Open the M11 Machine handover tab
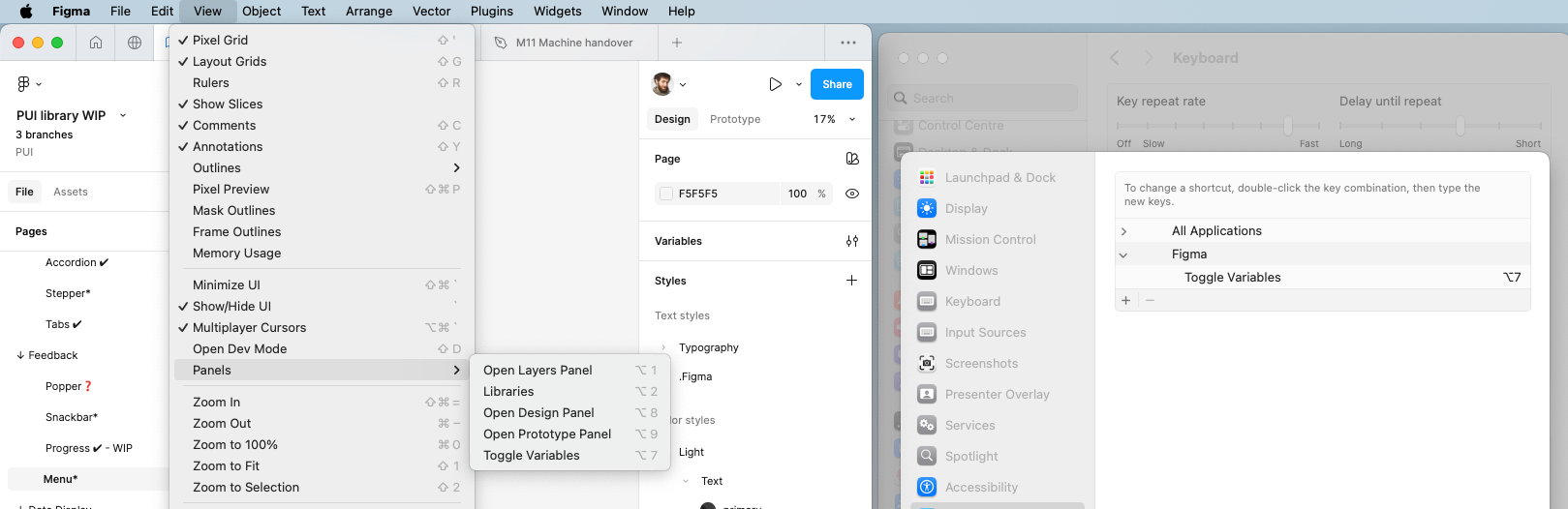Screen dimensions: 1568x509 click(569, 43)
